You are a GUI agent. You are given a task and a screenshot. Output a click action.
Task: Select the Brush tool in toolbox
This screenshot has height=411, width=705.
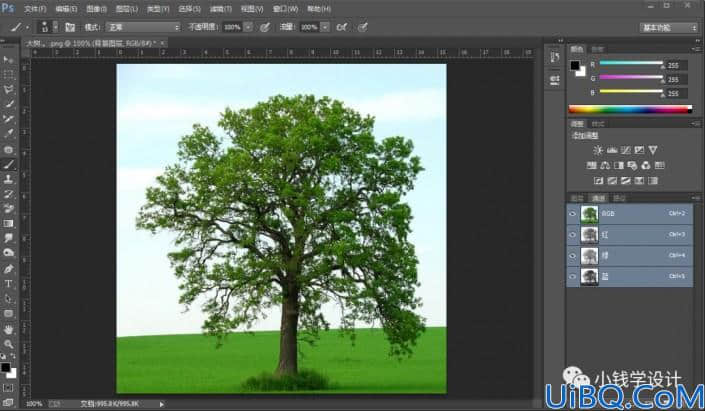tap(8, 164)
